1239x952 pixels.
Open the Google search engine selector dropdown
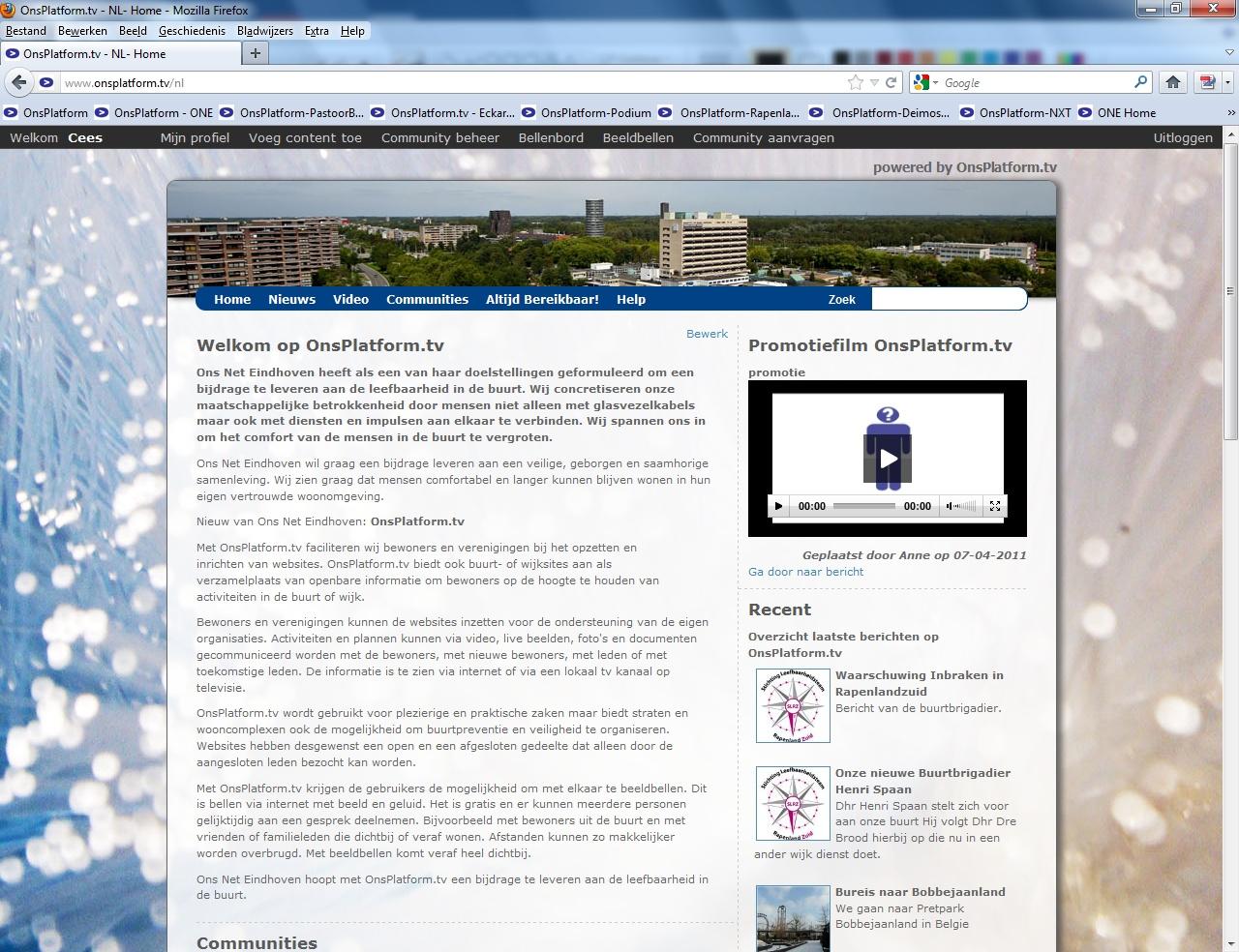(925, 82)
